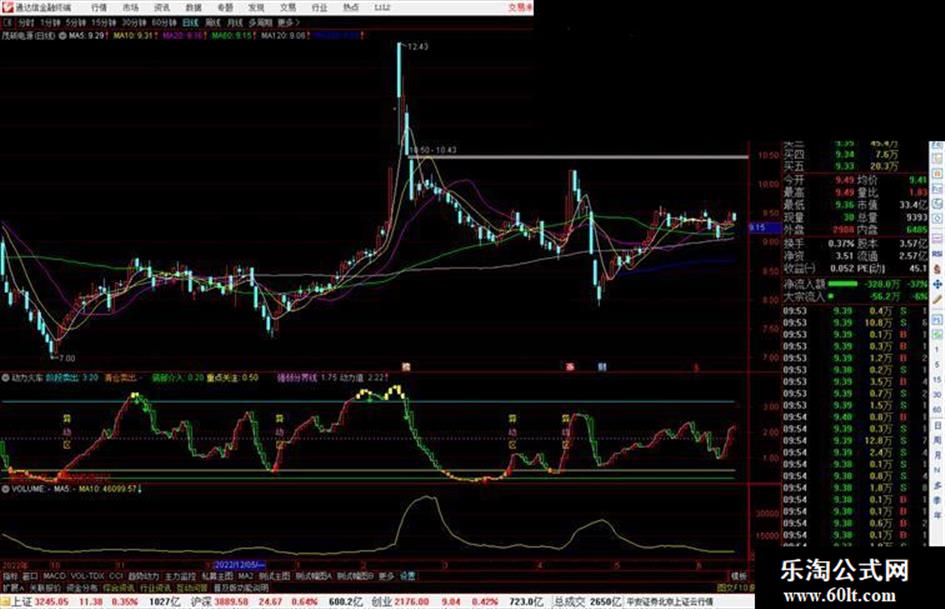Image resolution: width=945 pixels, height=609 pixels.
Task: Click the 月 period shortcut in right sidebar
Action: coord(937,455)
